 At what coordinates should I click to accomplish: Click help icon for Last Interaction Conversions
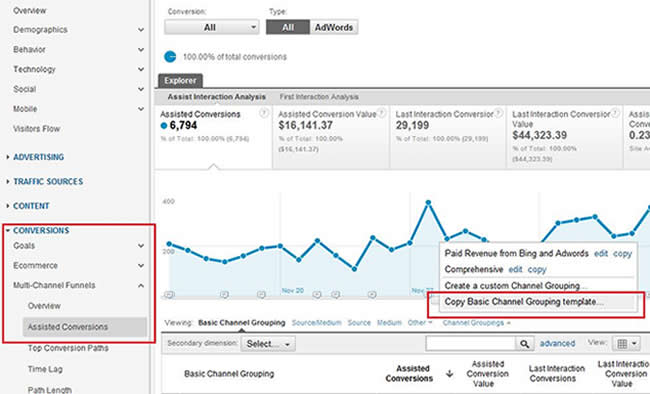[x=499, y=113]
